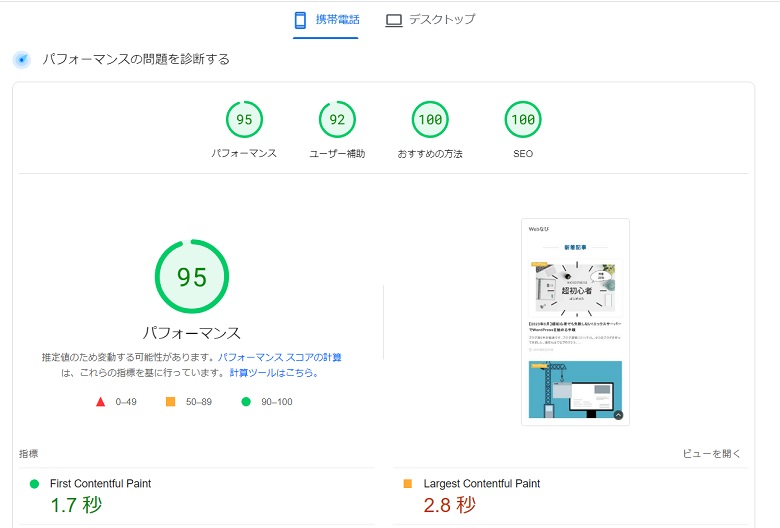Switch to the デスクトップ tab
The width and height of the screenshot is (780, 528).
(430, 20)
